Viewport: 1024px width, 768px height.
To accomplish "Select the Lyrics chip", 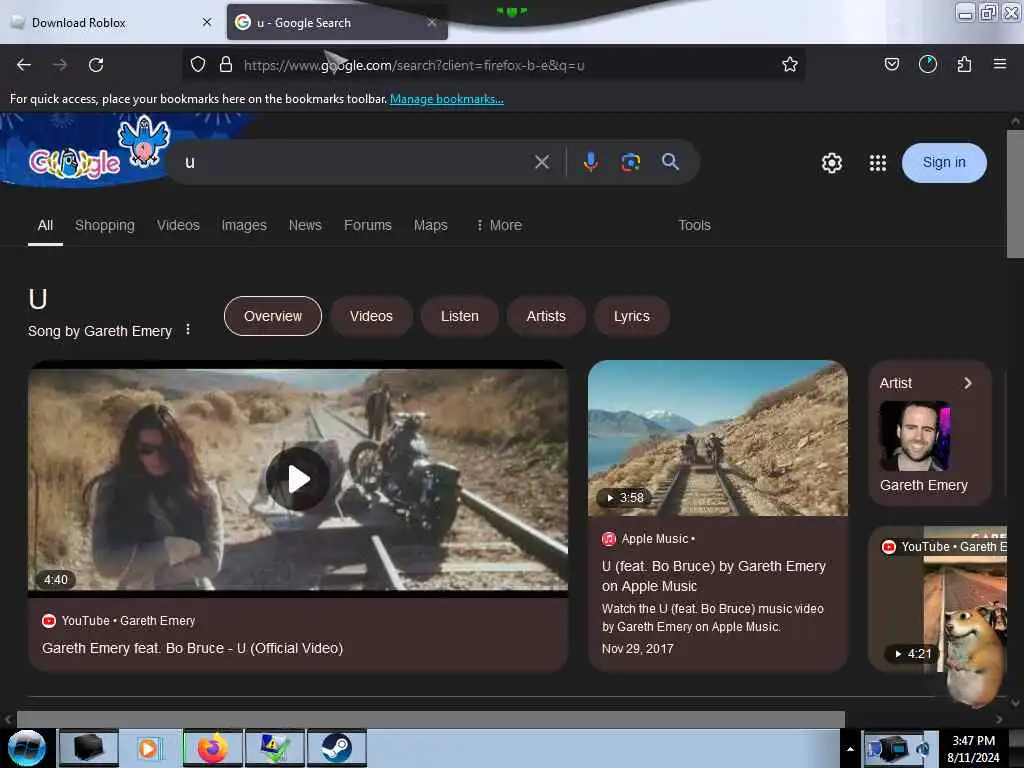I will 632,316.
